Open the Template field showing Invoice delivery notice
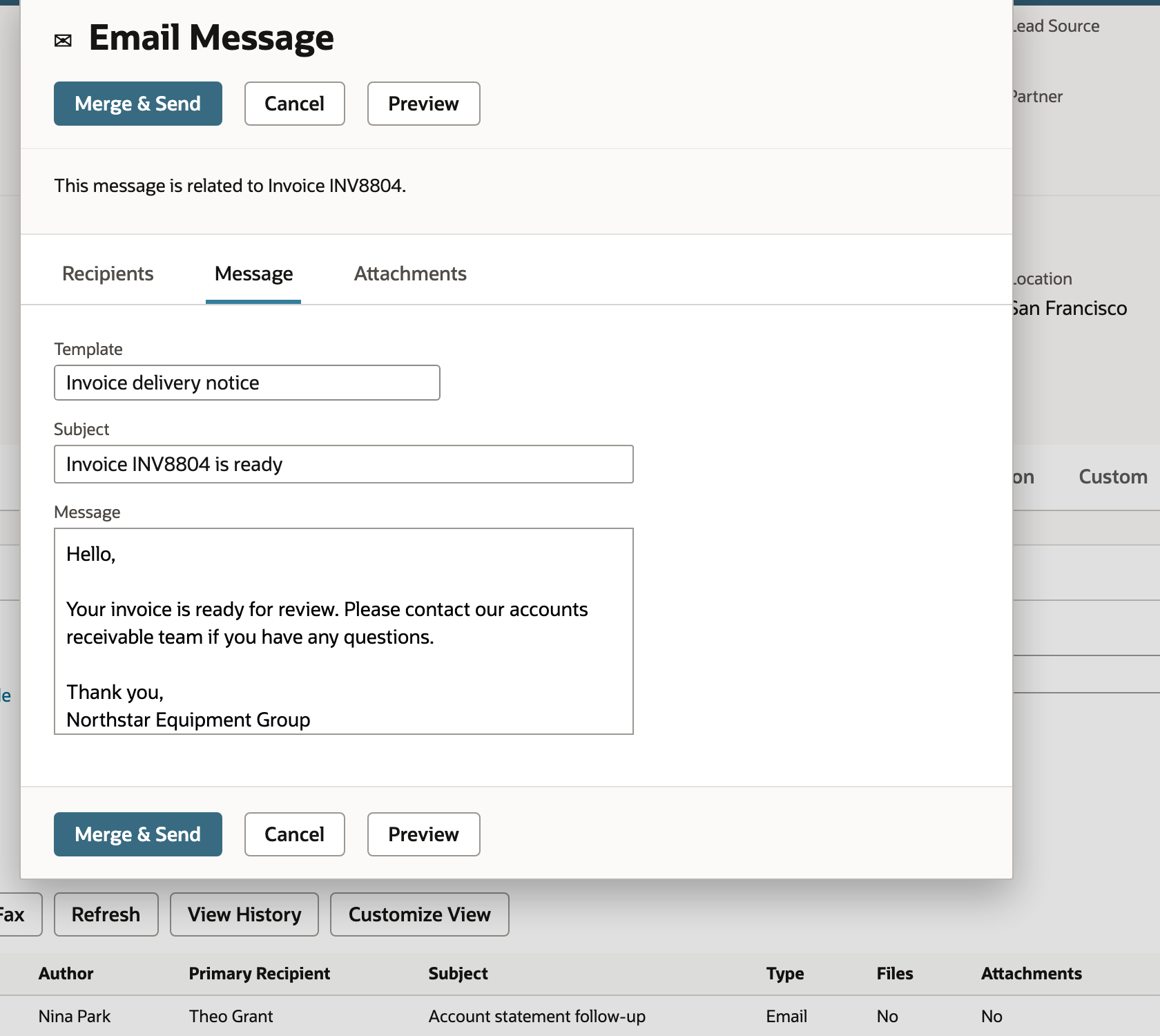Viewport: 1160px width, 1036px height. [x=247, y=383]
